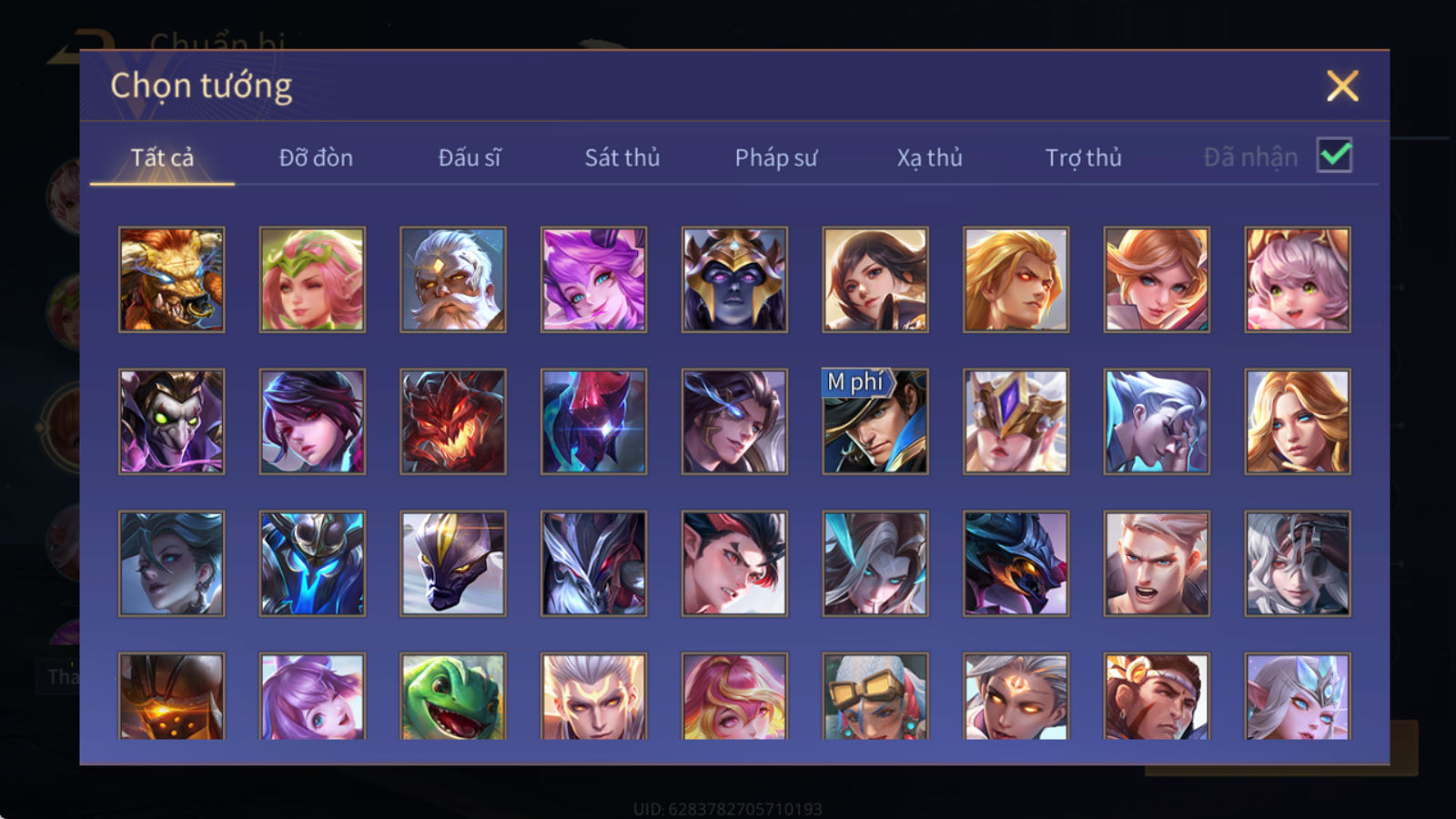Select the golden bull beast hero portrait
The height and width of the screenshot is (819, 1456).
pyautogui.click(x=171, y=279)
